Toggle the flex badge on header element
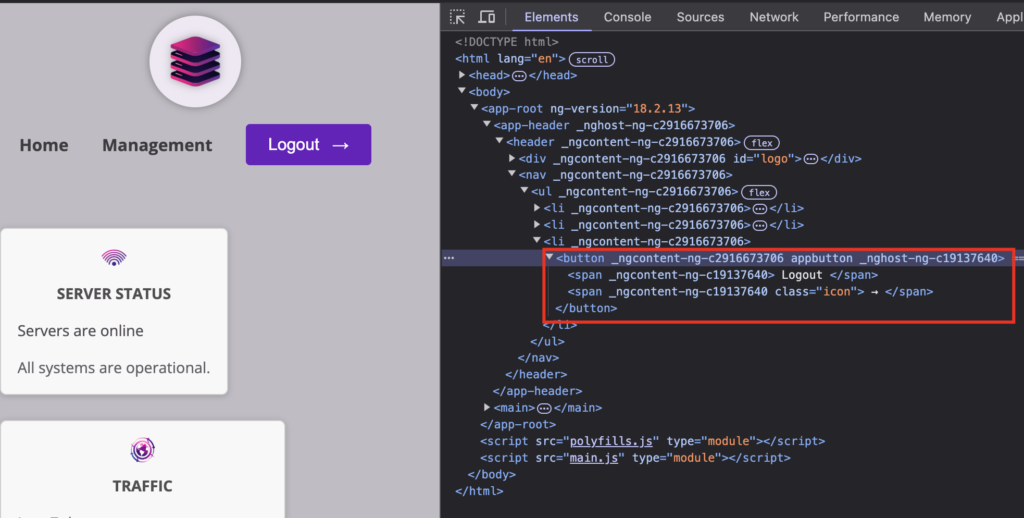Screen dimensions: 1024x518 point(762,142)
